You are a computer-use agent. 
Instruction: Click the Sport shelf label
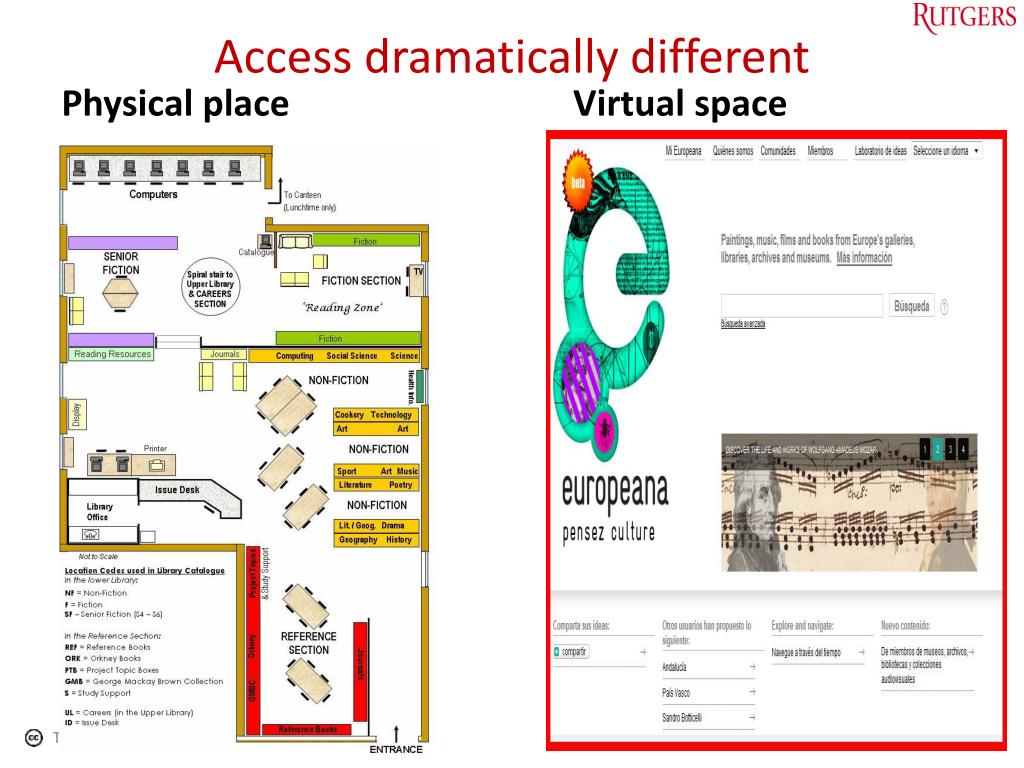[x=346, y=471]
